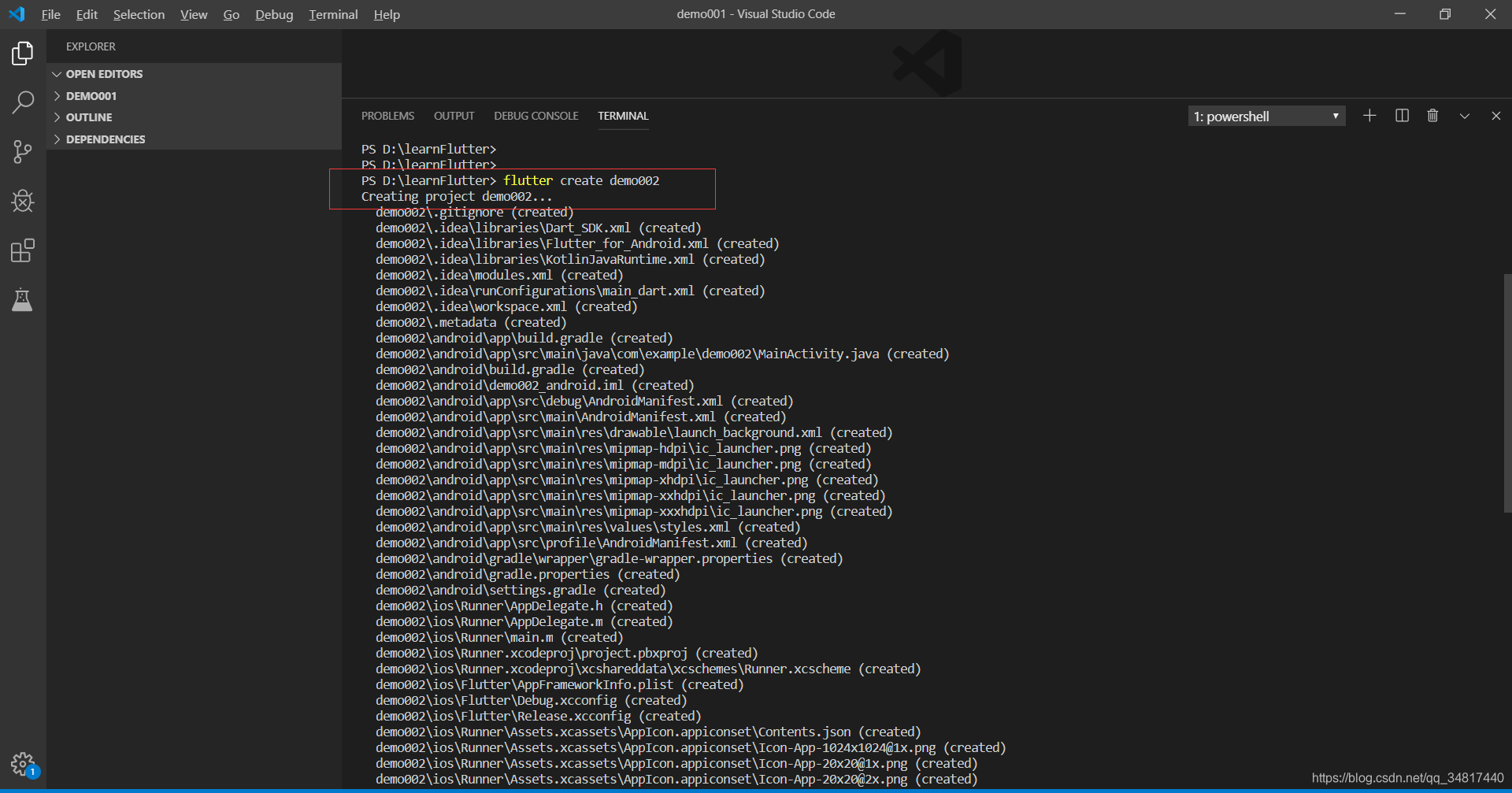Click the project.pbxproj (created) line
The width and height of the screenshot is (1512, 793).
(567, 653)
